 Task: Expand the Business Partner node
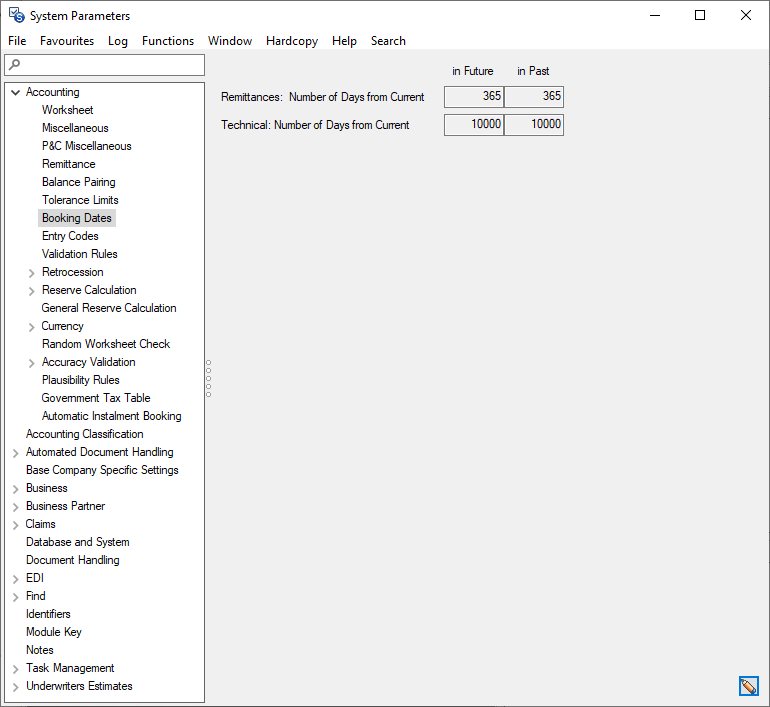[x=16, y=506]
